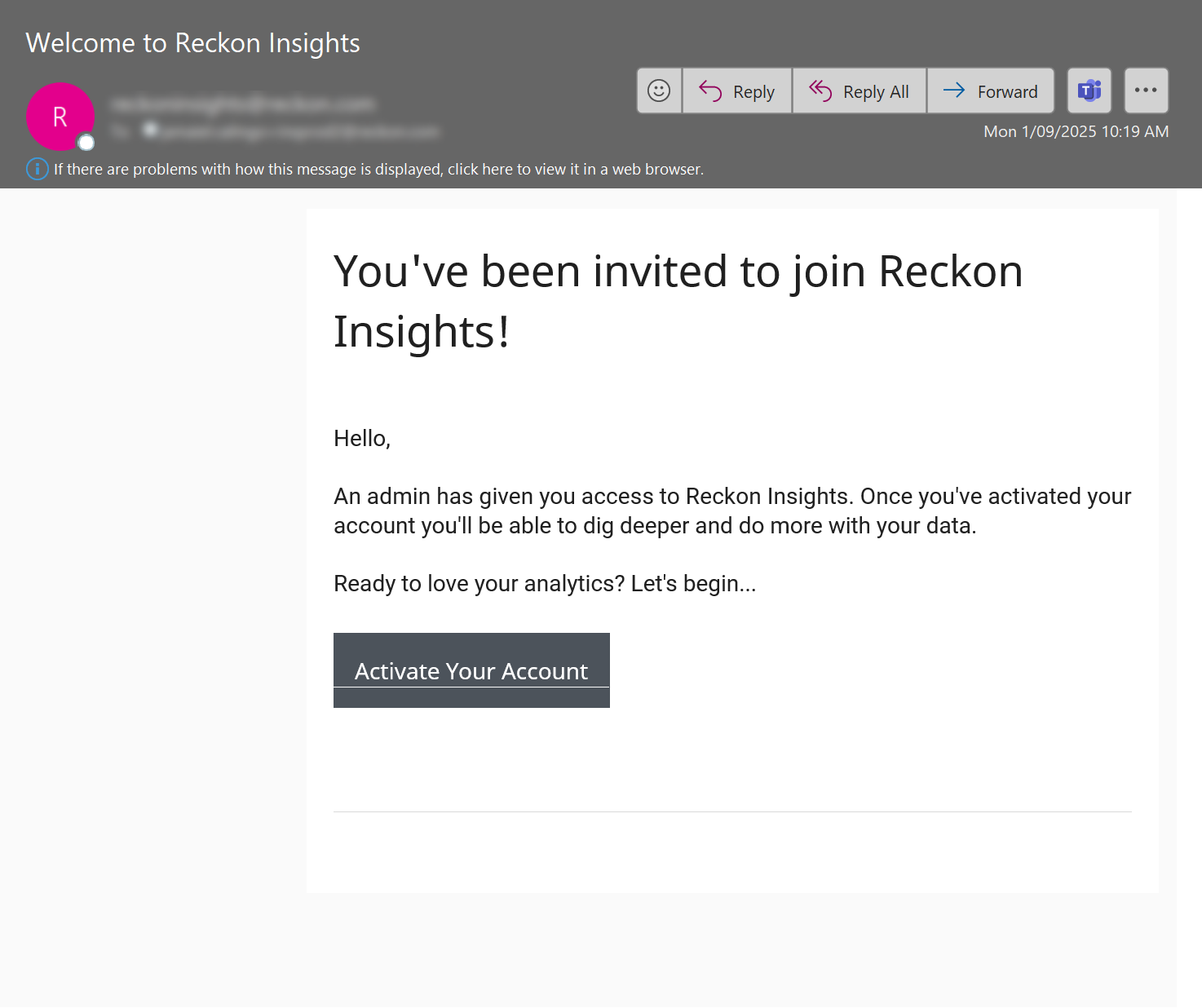Click the pink sender avatar 'R'
The image size is (1202, 1008).
pyautogui.click(x=60, y=117)
